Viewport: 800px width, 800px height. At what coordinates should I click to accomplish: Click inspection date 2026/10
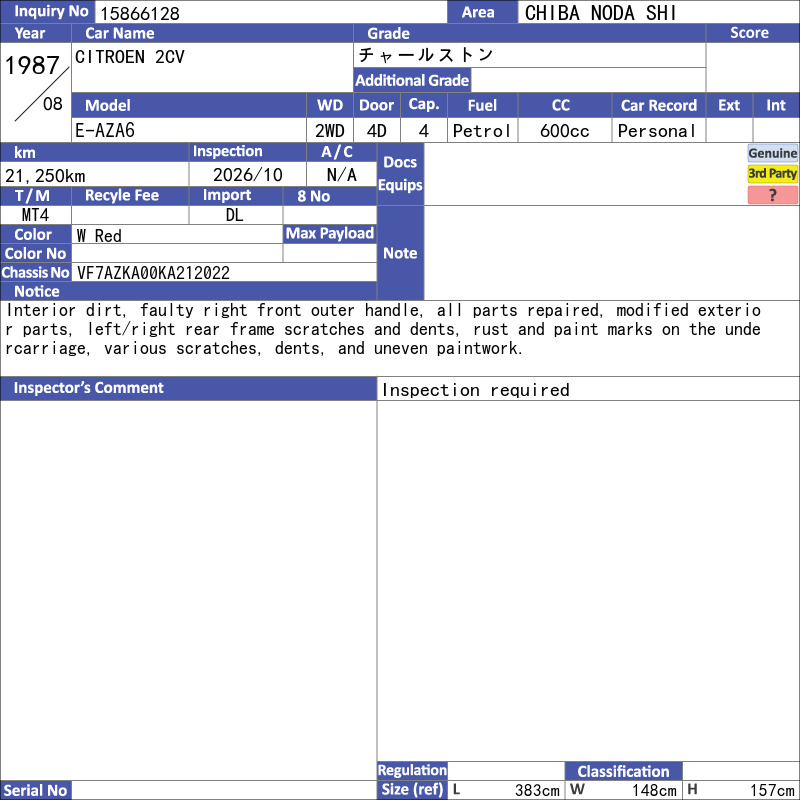pyautogui.click(x=247, y=175)
